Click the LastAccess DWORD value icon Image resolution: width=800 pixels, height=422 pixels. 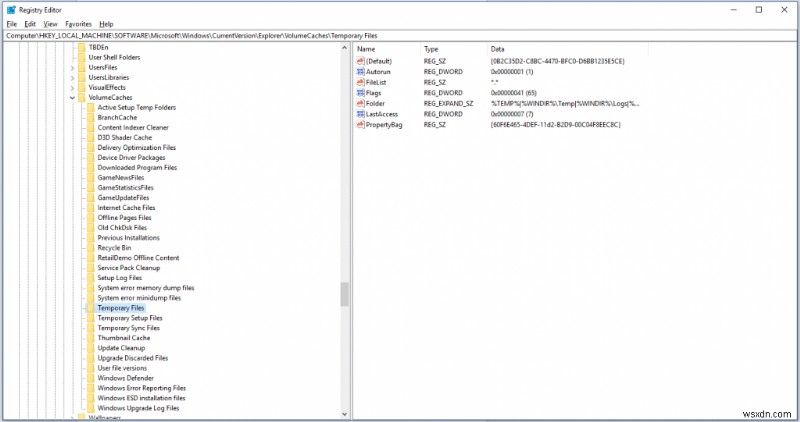tap(361, 114)
